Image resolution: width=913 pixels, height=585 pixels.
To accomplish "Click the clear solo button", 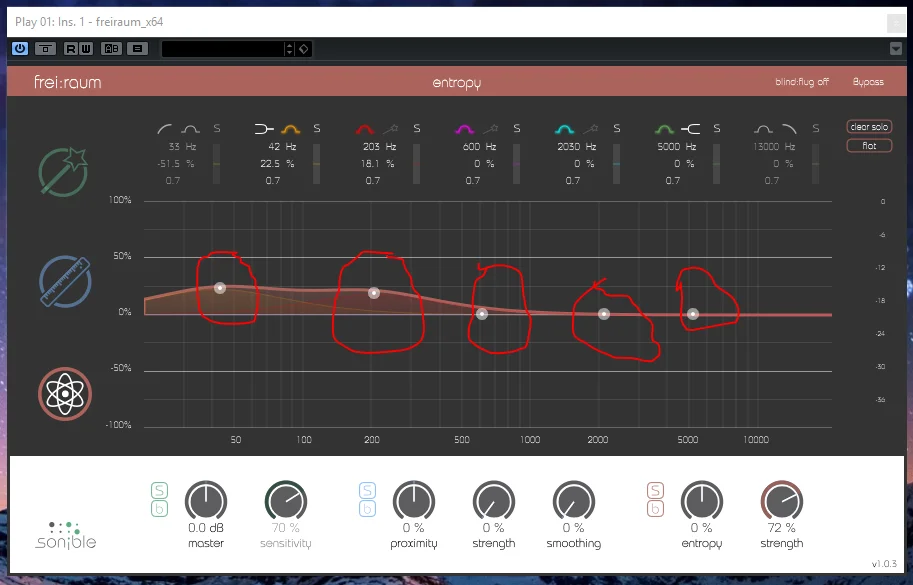I will 869,127.
